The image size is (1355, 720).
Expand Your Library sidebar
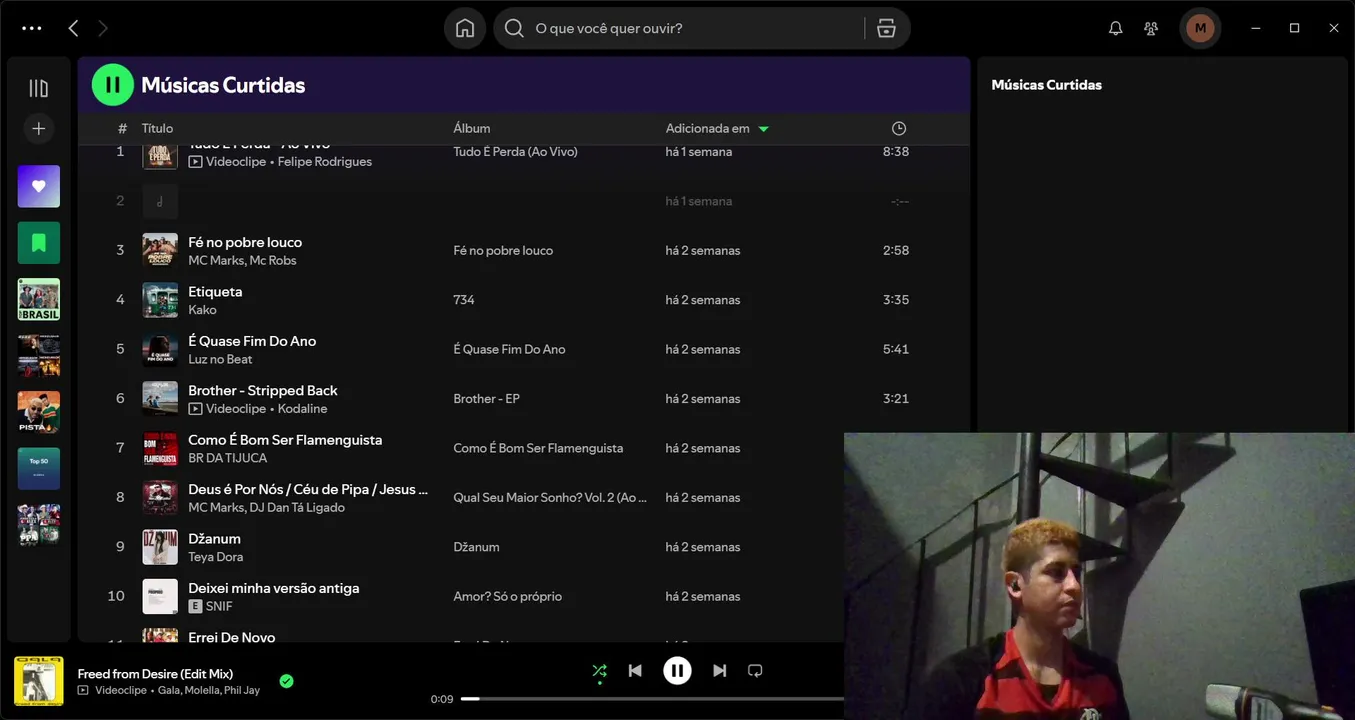[x=39, y=88]
